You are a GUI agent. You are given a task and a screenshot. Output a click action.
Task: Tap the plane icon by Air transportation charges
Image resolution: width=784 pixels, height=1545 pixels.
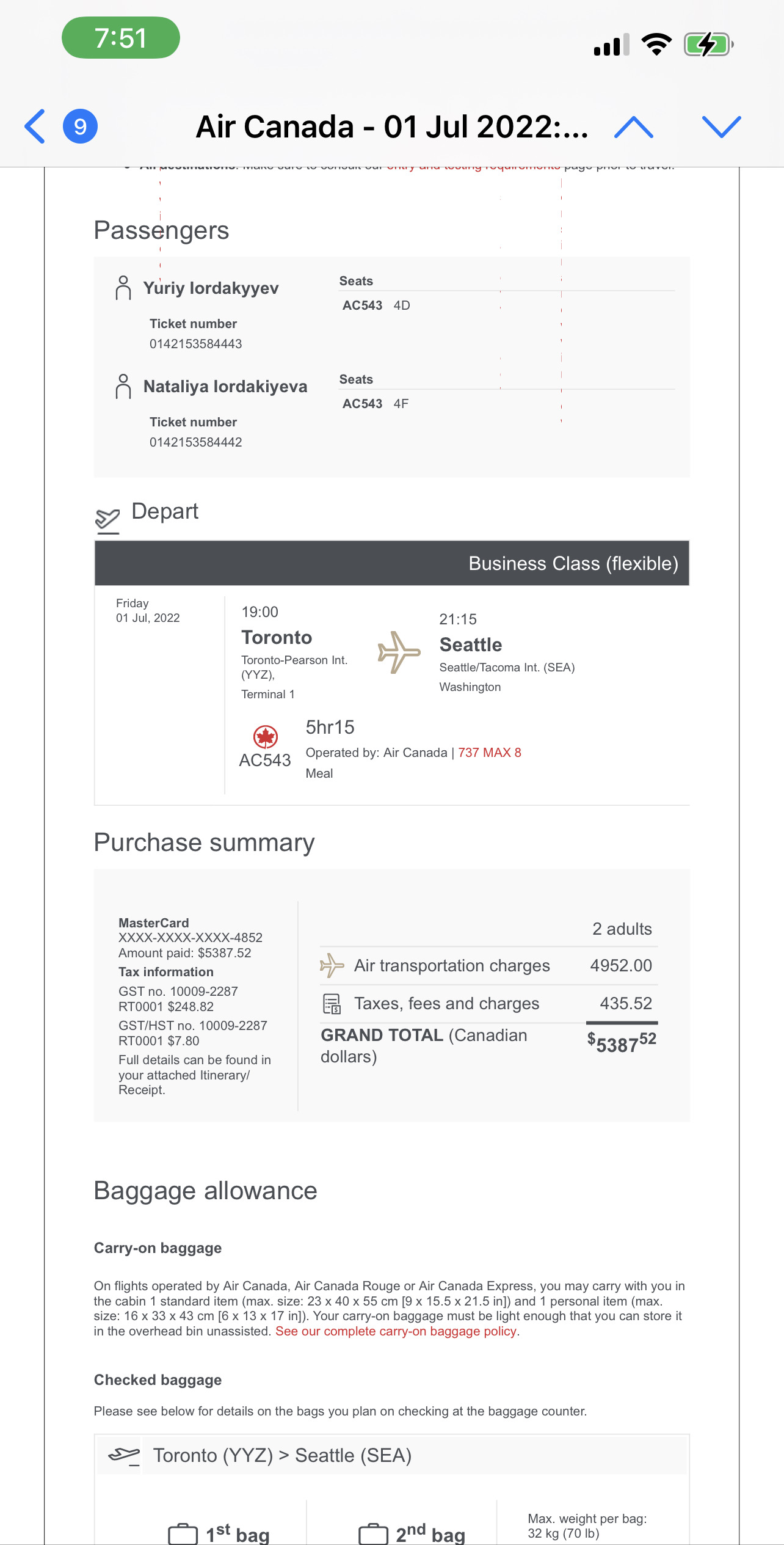click(x=332, y=966)
